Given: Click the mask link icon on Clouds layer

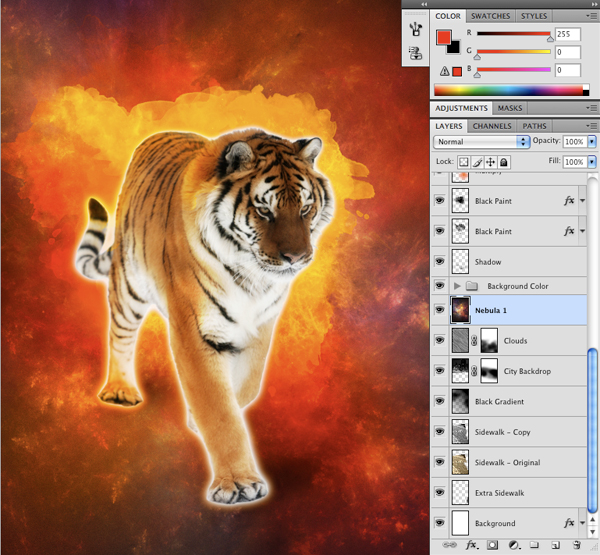Looking at the screenshot, I should 474,340.
